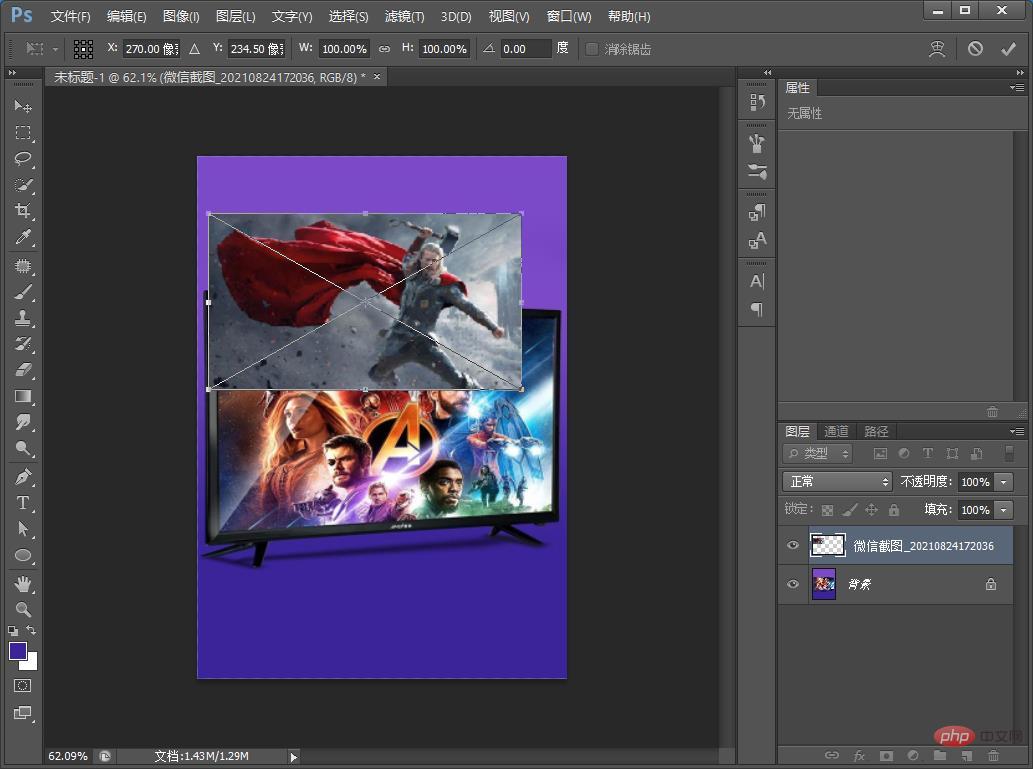The width and height of the screenshot is (1033, 769).
Task: Hide the 背景 layer
Action: (x=793, y=584)
